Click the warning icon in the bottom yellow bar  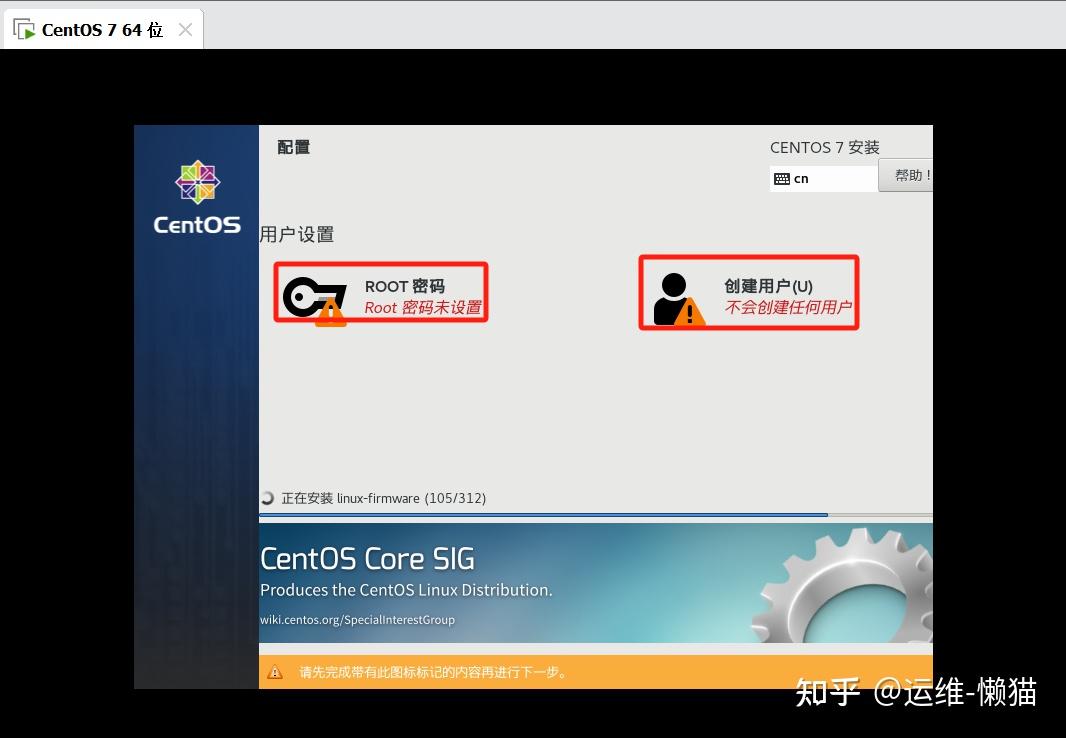coord(275,672)
